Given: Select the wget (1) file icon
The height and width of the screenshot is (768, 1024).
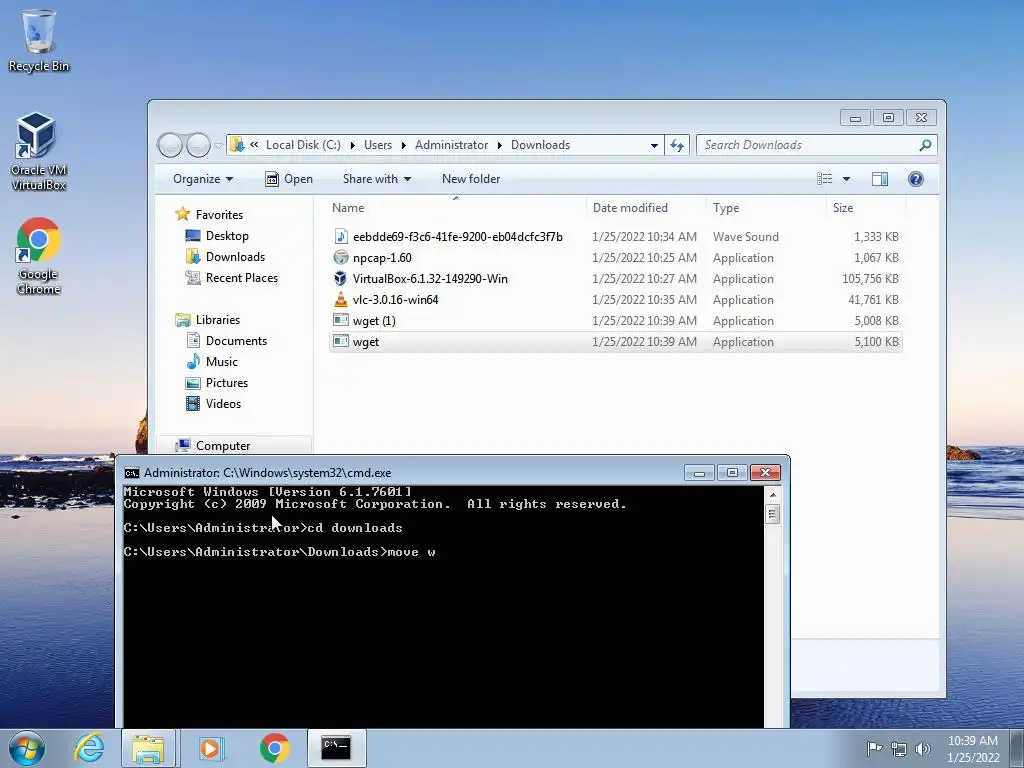Looking at the screenshot, I should pos(340,321).
